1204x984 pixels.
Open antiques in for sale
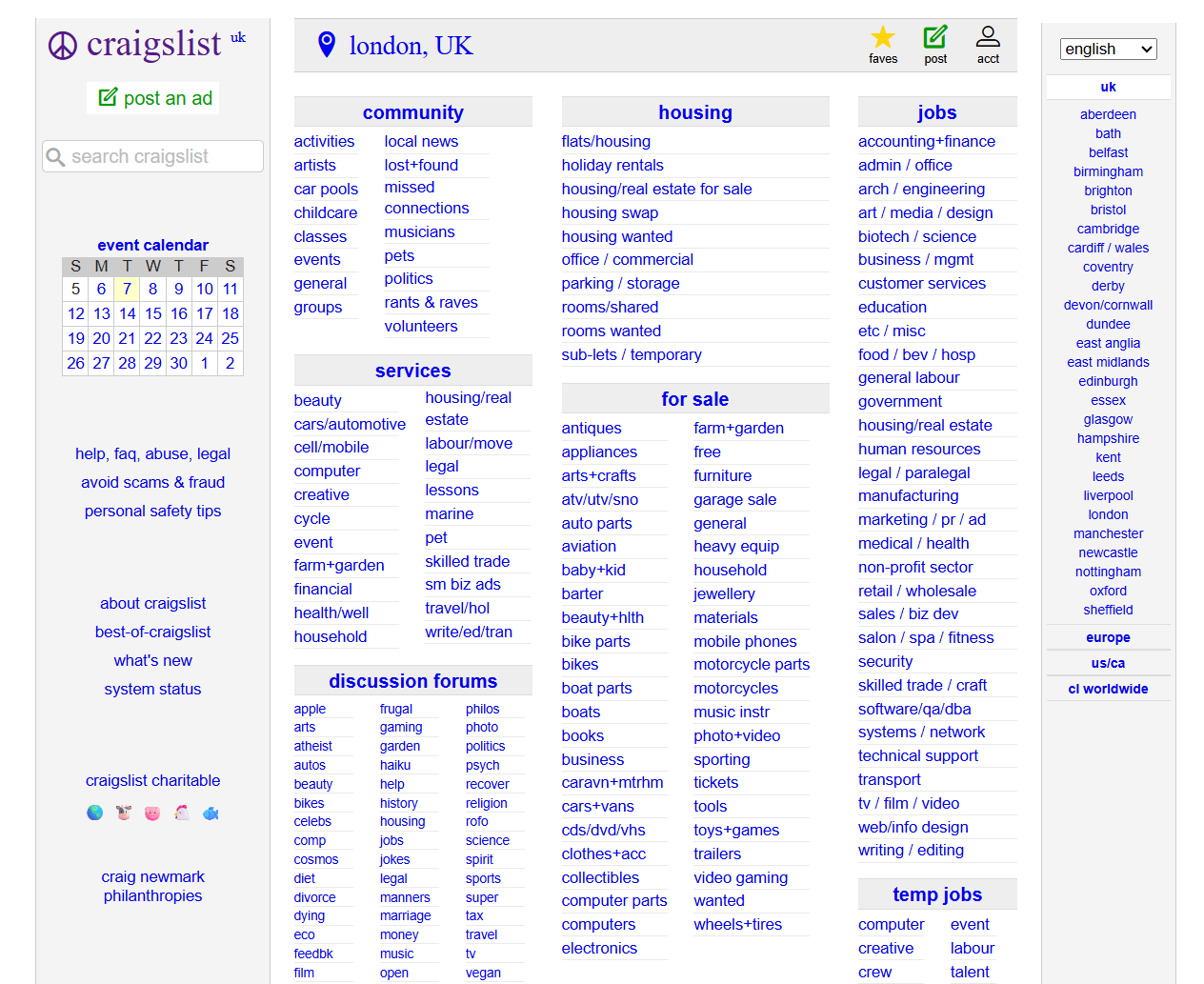(592, 428)
